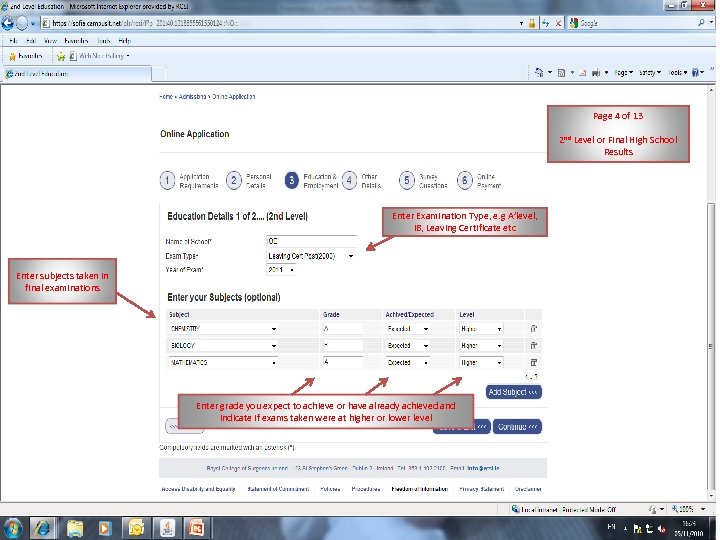Click the red Stop loading icon
This screenshot has height=540, width=720.
[558, 23]
